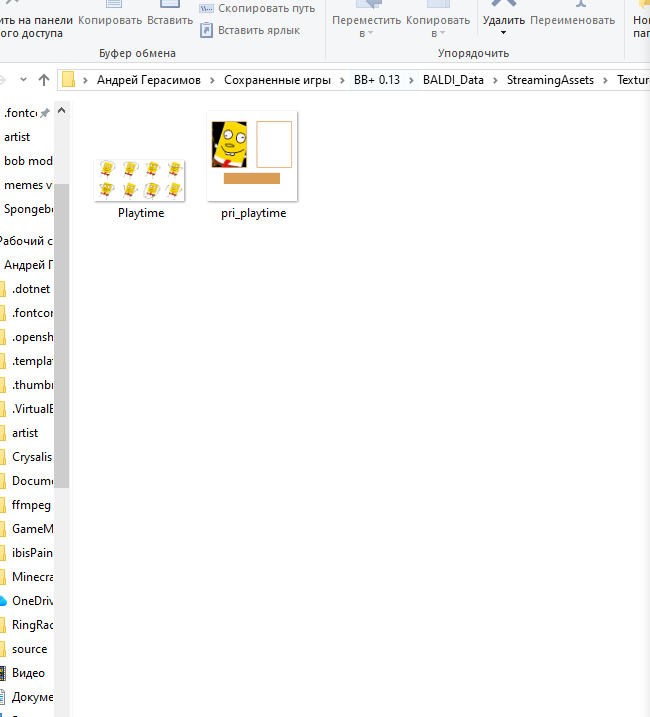This screenshot has width=650, height=717.
Task: Go up one folder level arrow
Action: click(x=44, y=80)
